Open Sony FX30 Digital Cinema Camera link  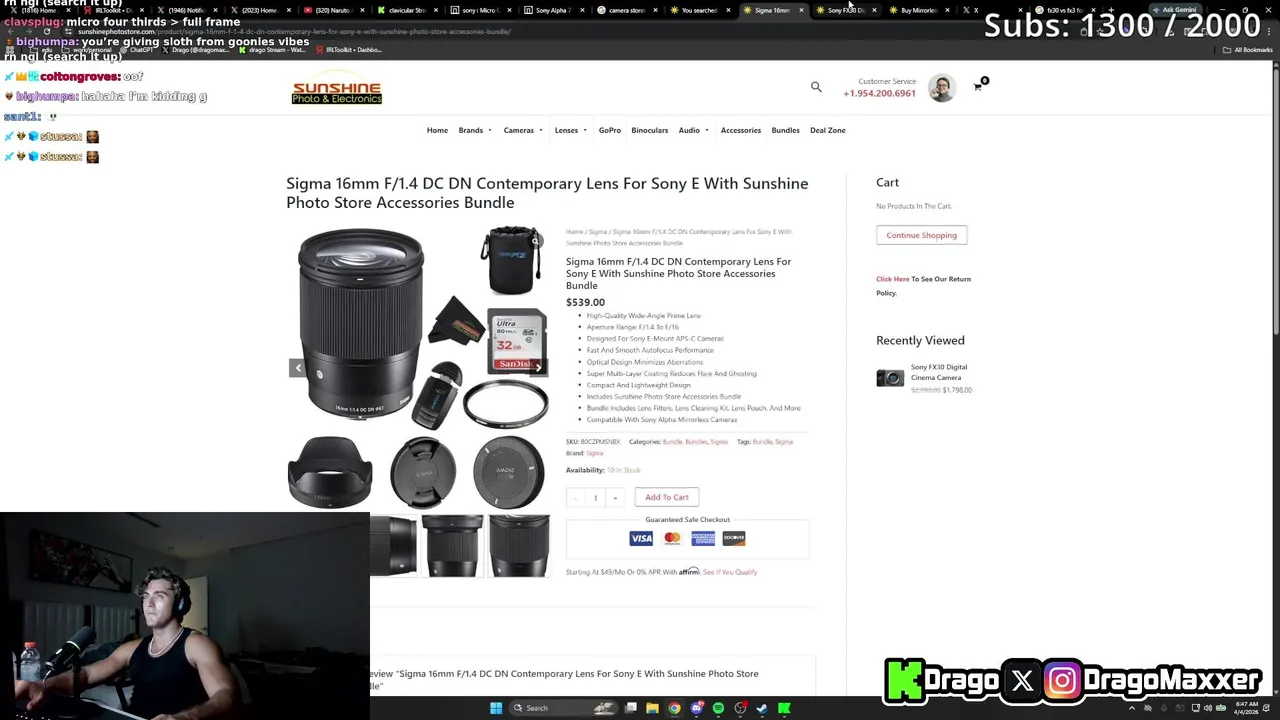pos(939,372)
